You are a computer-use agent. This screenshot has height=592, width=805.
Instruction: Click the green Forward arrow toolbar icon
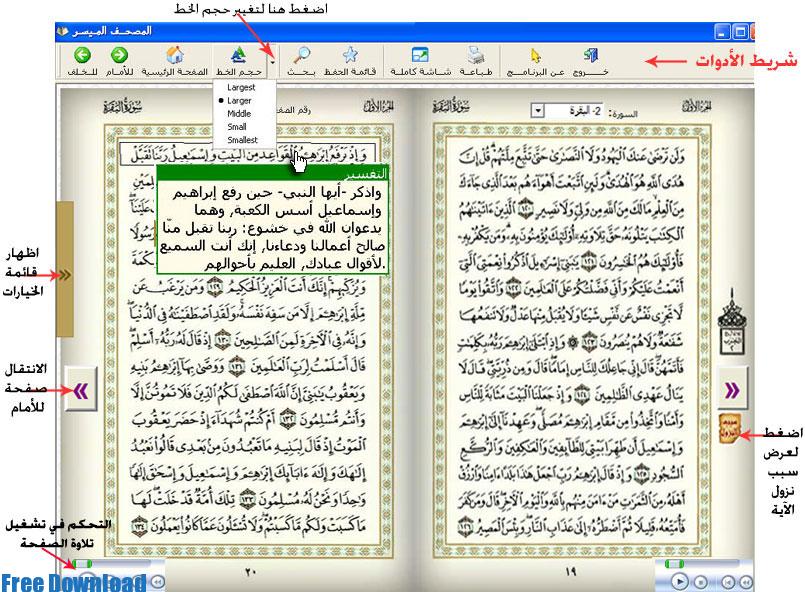point(120,55)
